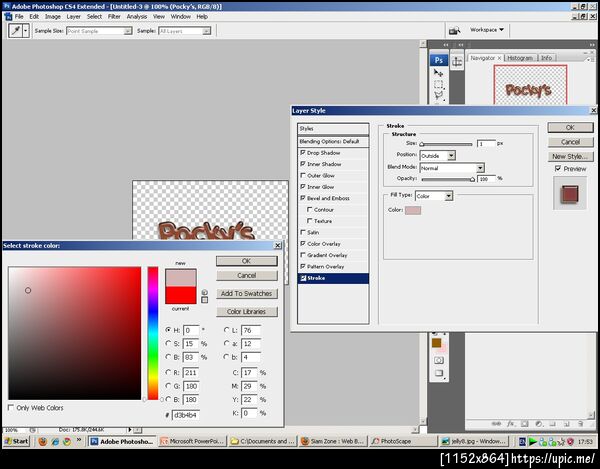The image size is (600, 469).
Task: Open the collapsed panel dock icon
Action: coord(457,62)
